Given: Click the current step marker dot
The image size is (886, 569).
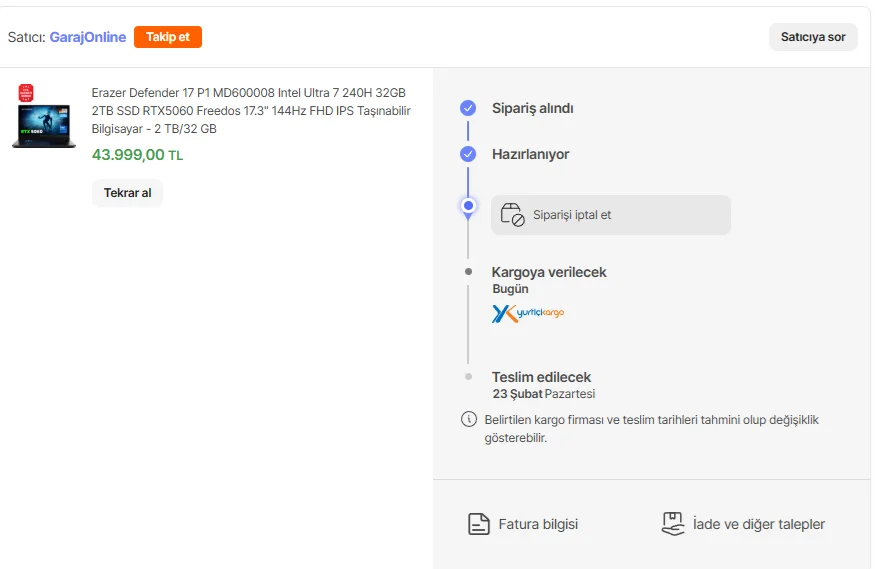Looking at the screenshot, I should [x=468, y=206].
